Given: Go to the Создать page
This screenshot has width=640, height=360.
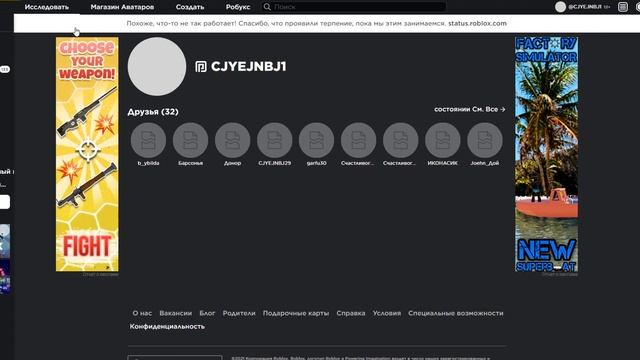Looking at the screenshot, I should 190,7.
